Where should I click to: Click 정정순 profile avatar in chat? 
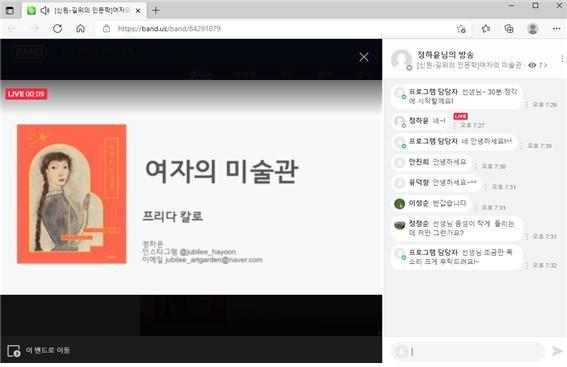point(400,225)
